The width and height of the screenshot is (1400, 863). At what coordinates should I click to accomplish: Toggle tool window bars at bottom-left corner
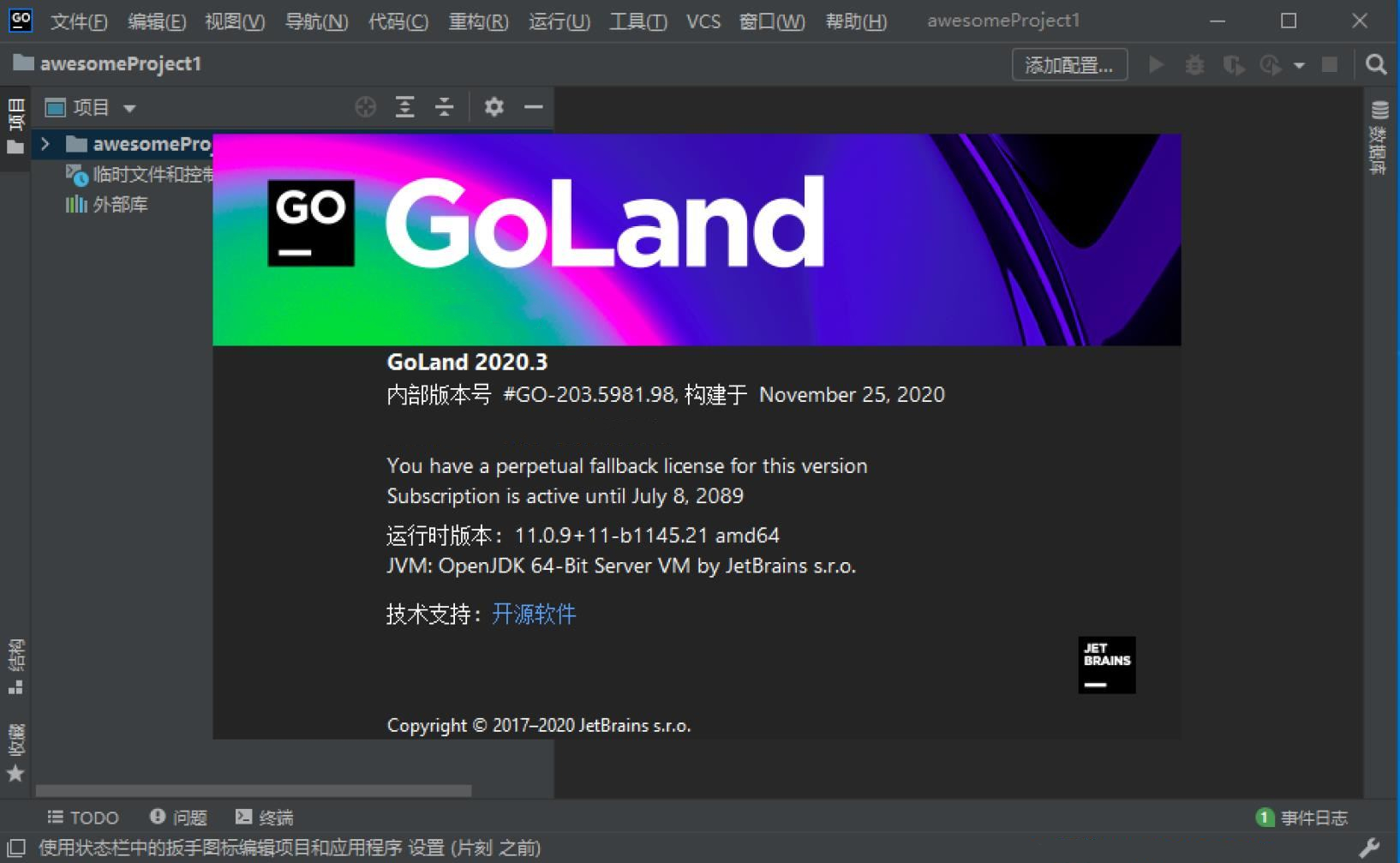tap(16, 848)
